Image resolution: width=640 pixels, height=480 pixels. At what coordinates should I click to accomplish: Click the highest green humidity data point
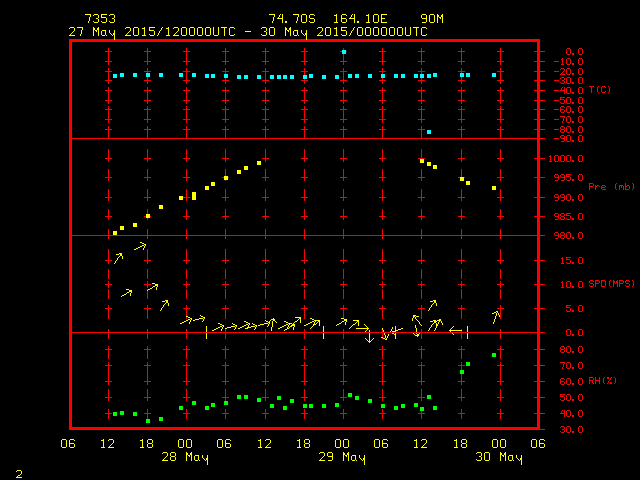(493, 355)
